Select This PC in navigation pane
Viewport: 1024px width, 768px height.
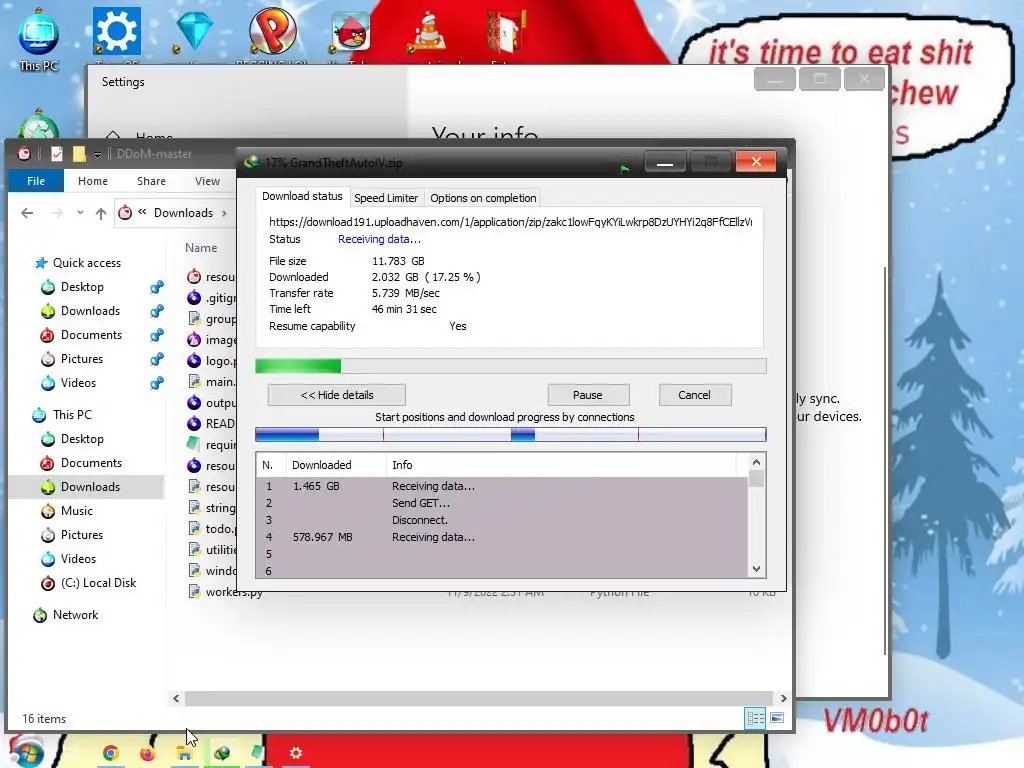(72, 415)
